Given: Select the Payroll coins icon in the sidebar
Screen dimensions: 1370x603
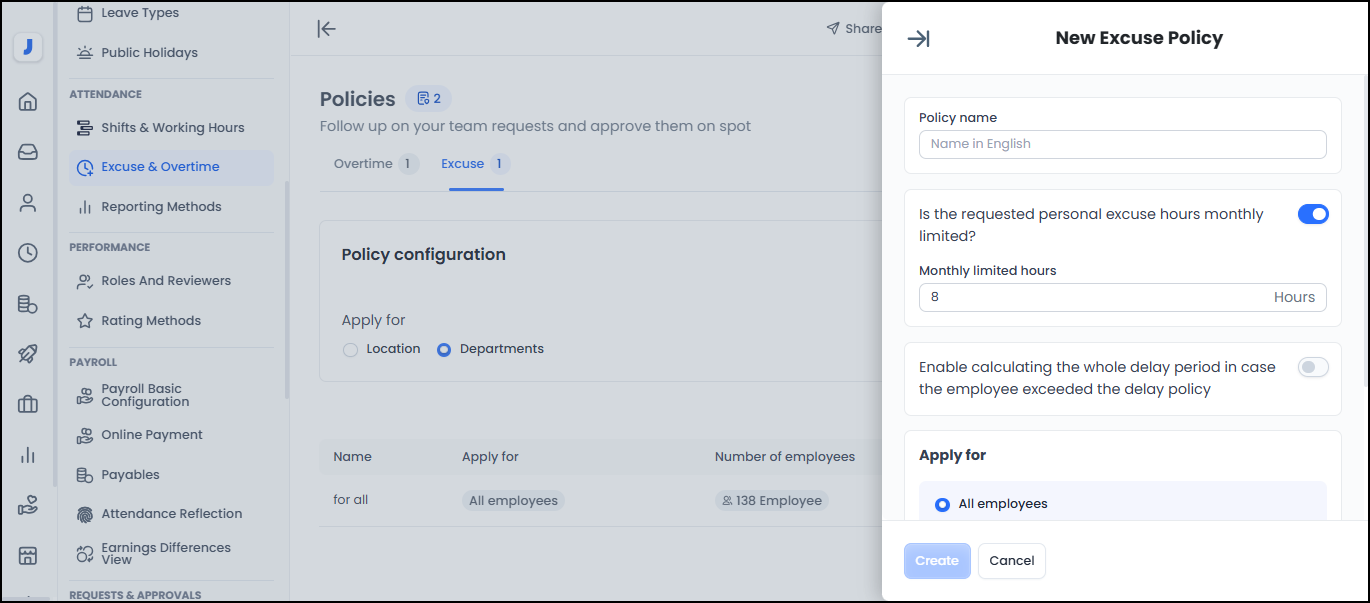Looking at the screenshot, I should tap(26, 303).
